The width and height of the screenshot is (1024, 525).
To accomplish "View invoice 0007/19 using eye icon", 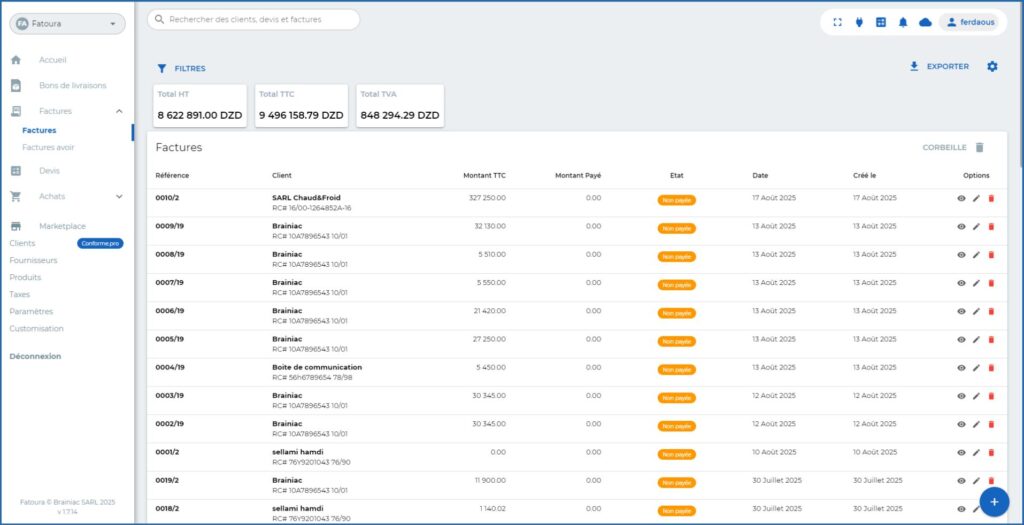I will (x=961, y=283).
